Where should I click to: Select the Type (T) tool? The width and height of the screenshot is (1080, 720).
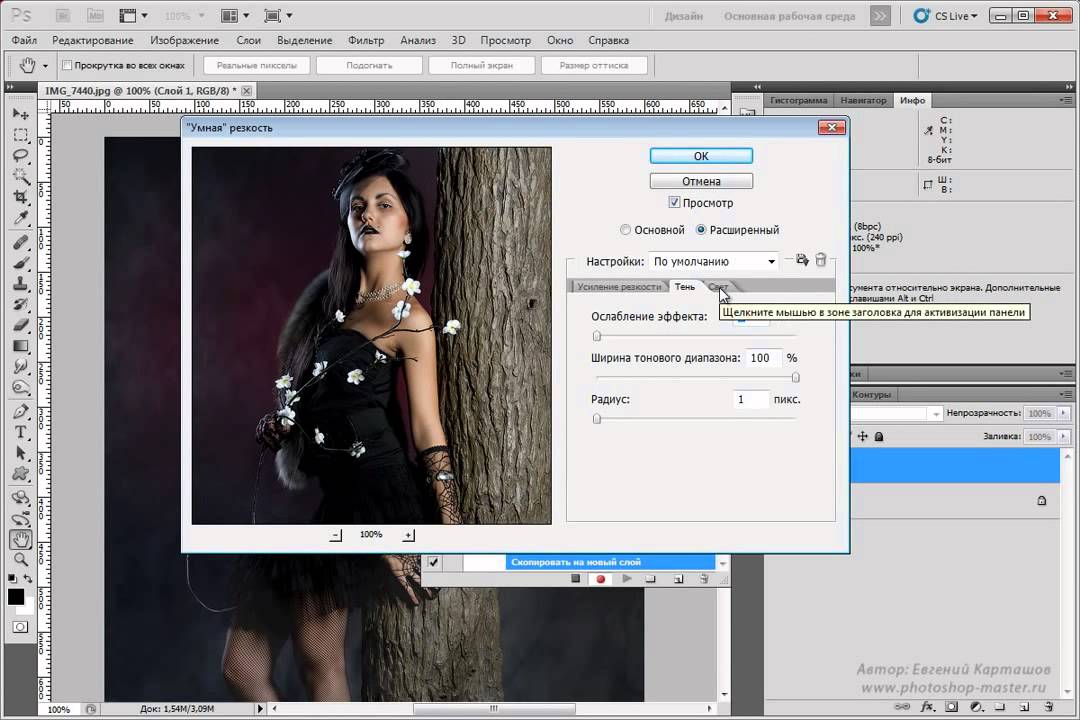[x=20, y=432]
